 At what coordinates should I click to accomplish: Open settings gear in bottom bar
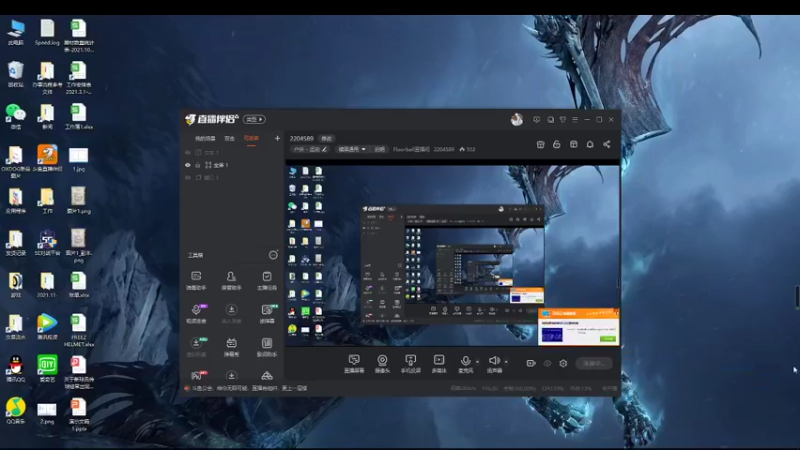click(563, 363)
